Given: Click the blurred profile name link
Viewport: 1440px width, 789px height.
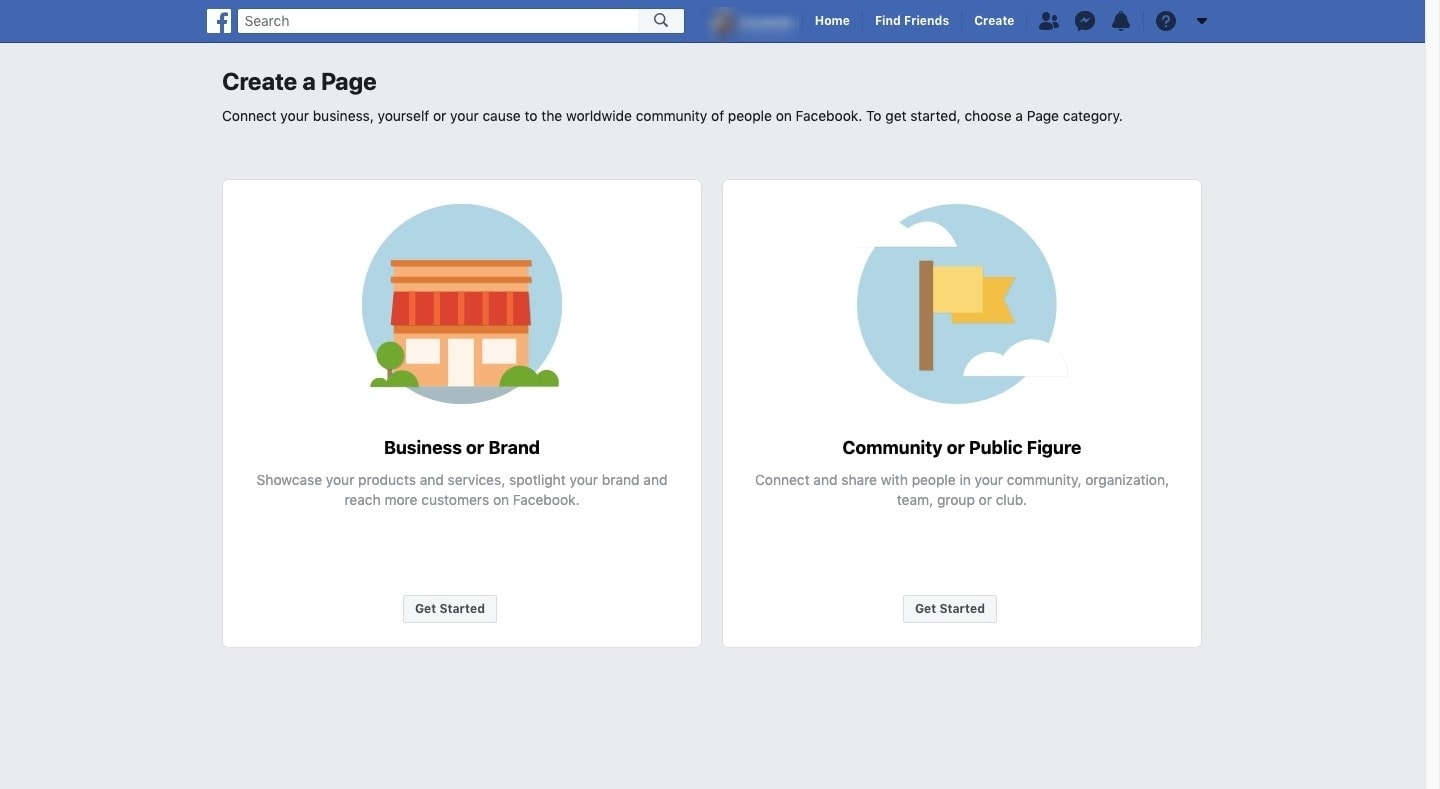Looking at the screenshot, I should pyautogui.click(x=753, y=21).
